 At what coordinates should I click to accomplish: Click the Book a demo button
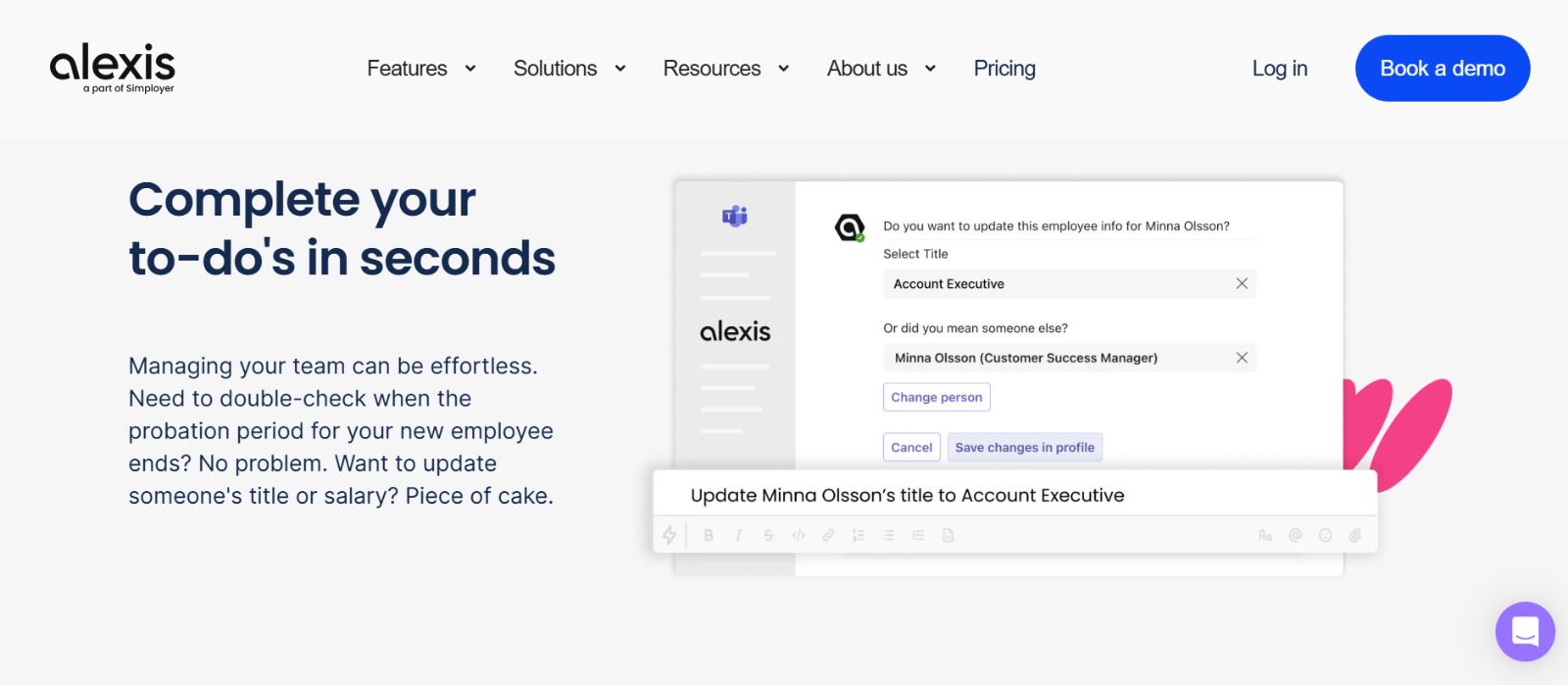[1442, 69]
